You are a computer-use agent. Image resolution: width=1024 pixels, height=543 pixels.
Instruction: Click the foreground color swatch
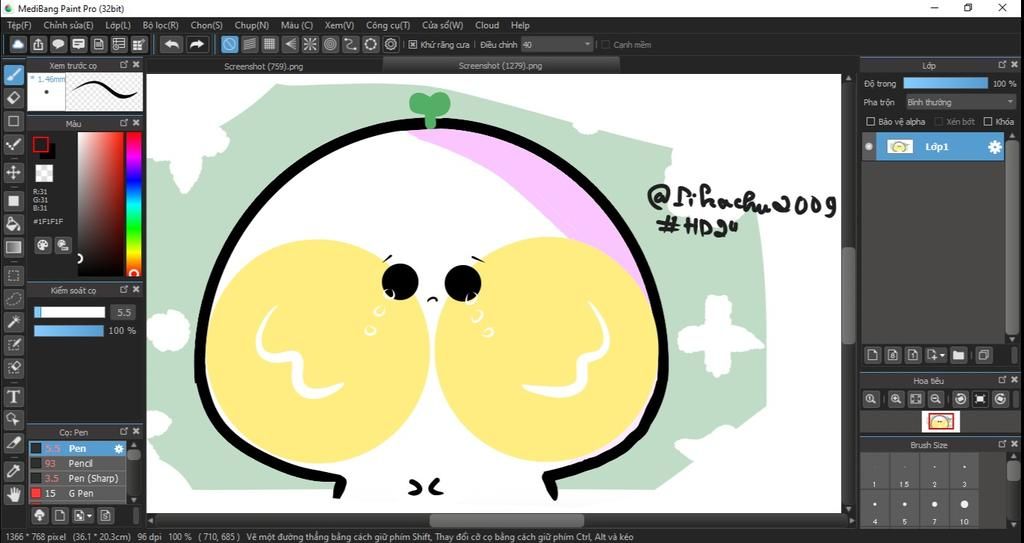[41, 144]
